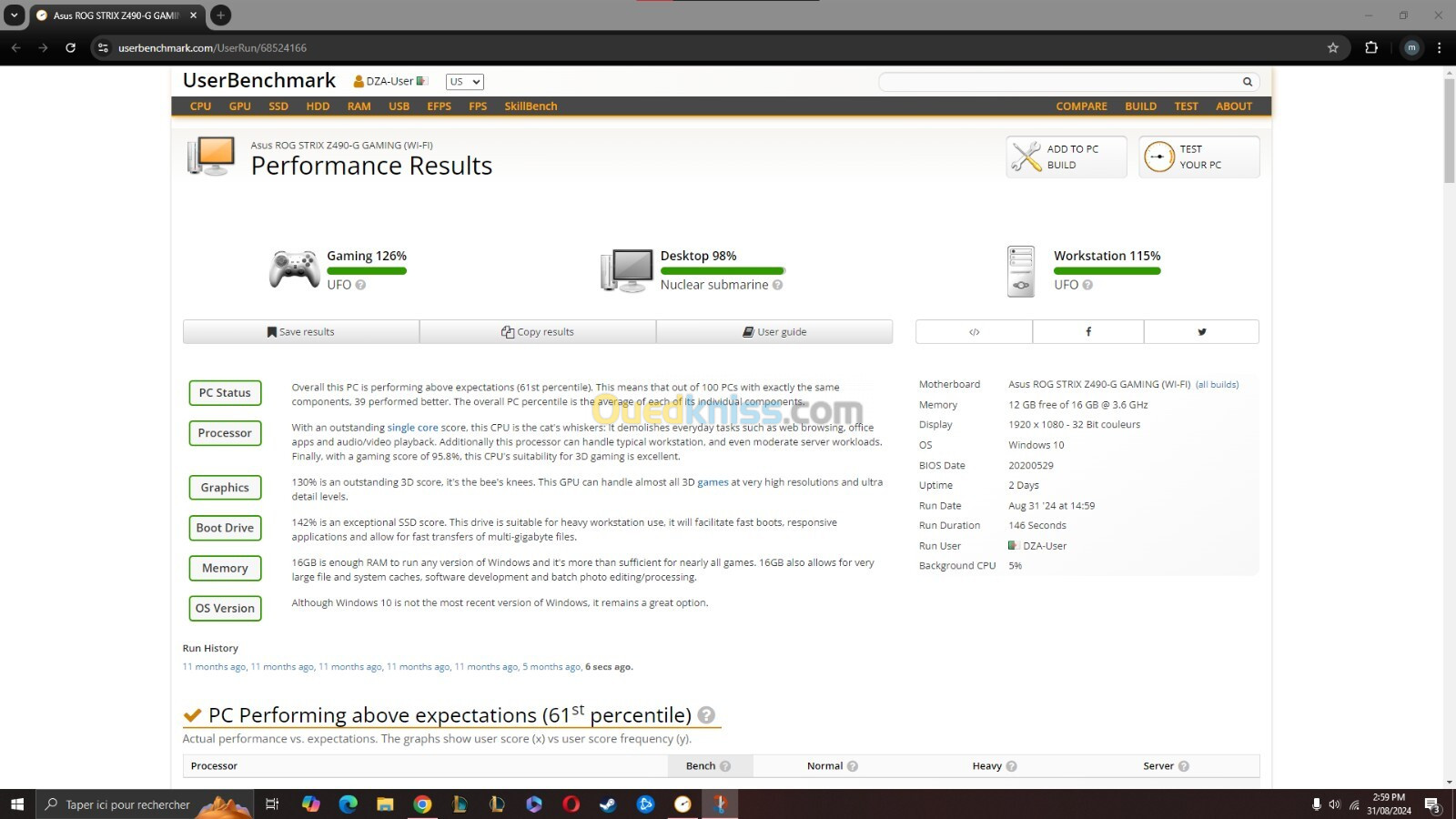
Task: Open the tab search dropdown arrow
Action: click(14, 15)
